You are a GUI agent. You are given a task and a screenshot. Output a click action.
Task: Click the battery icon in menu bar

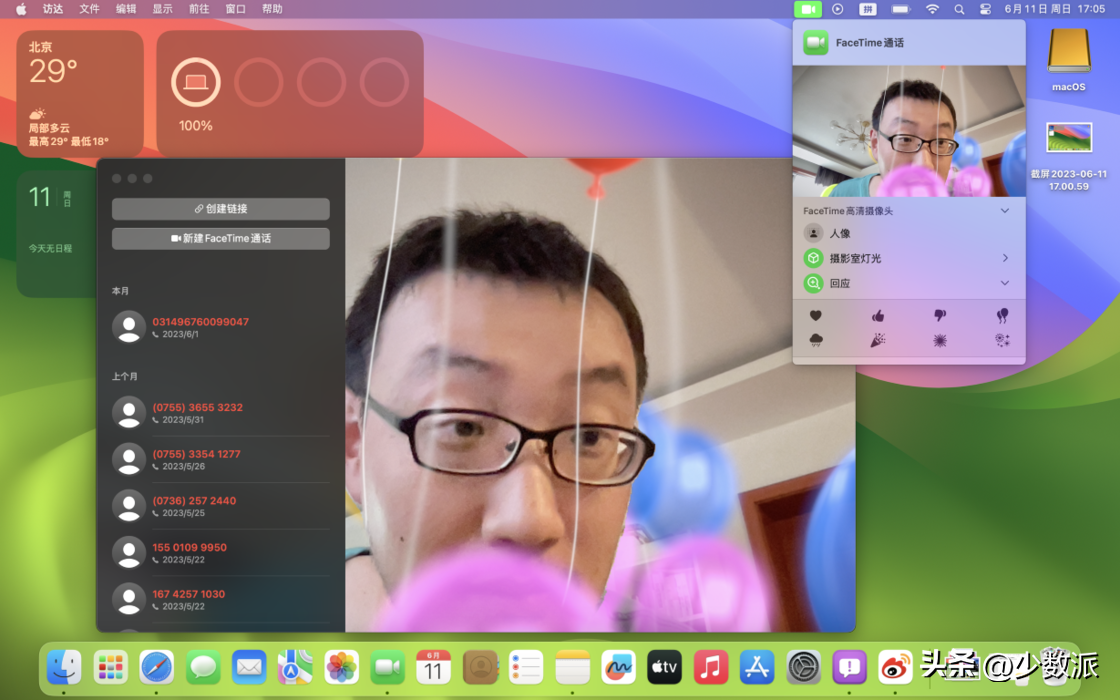901,9
